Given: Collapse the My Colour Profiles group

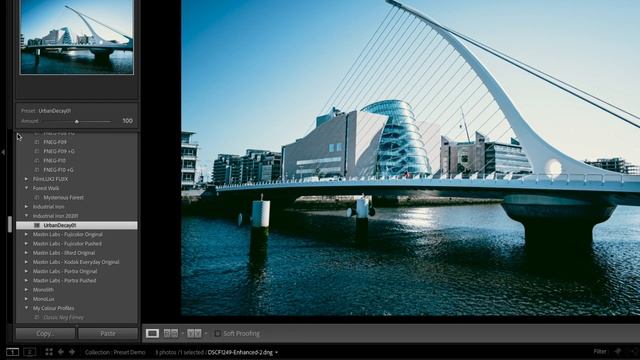Looking at the screenshot, I should (27, 308).
